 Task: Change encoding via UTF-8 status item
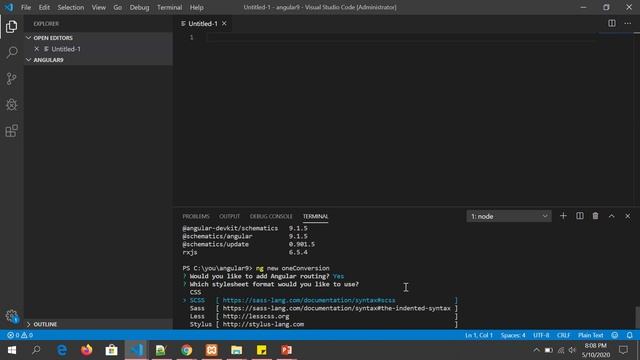click(541, 335)
